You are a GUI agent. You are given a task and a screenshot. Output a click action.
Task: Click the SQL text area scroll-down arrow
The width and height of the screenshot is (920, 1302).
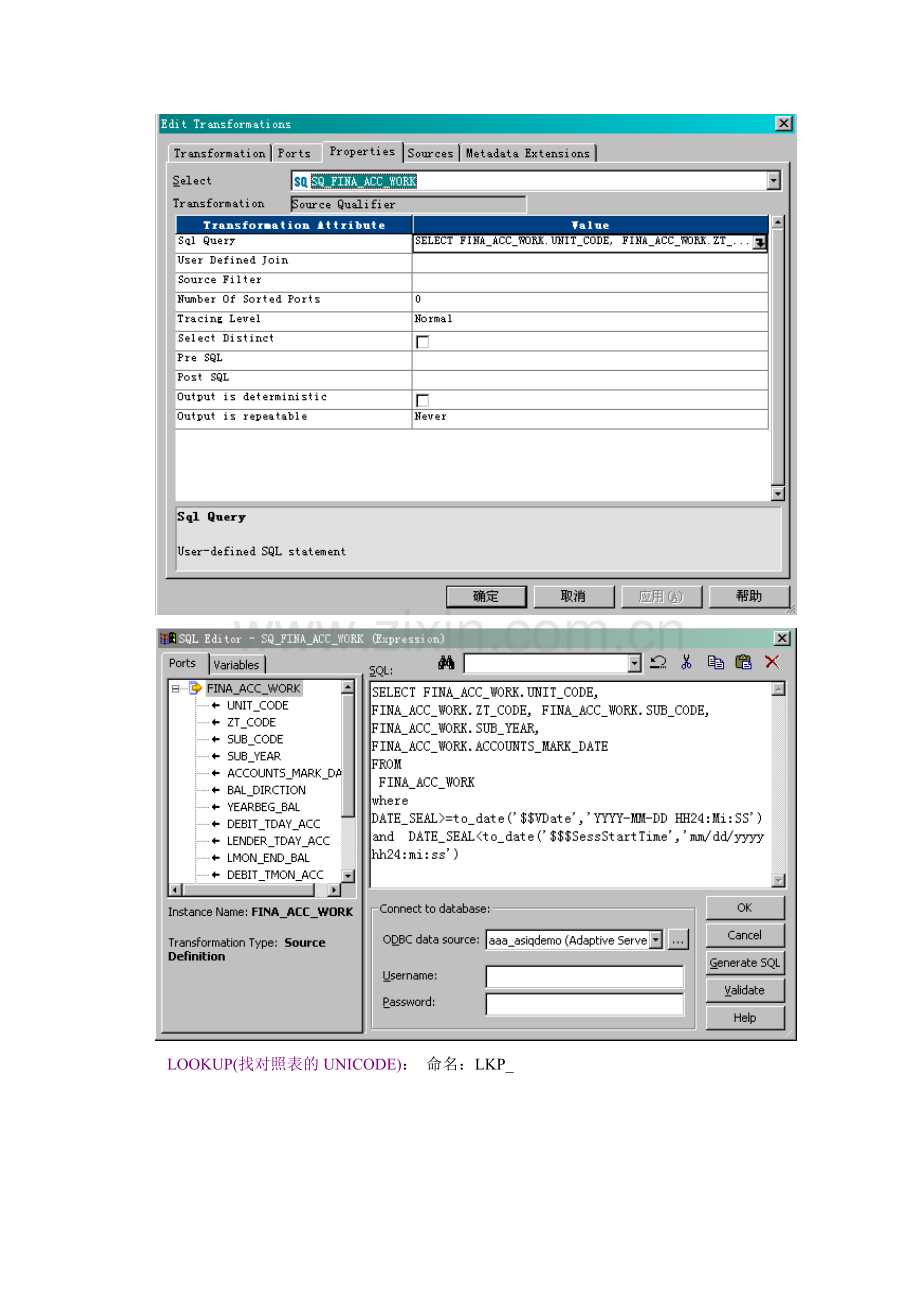point(779,880)
